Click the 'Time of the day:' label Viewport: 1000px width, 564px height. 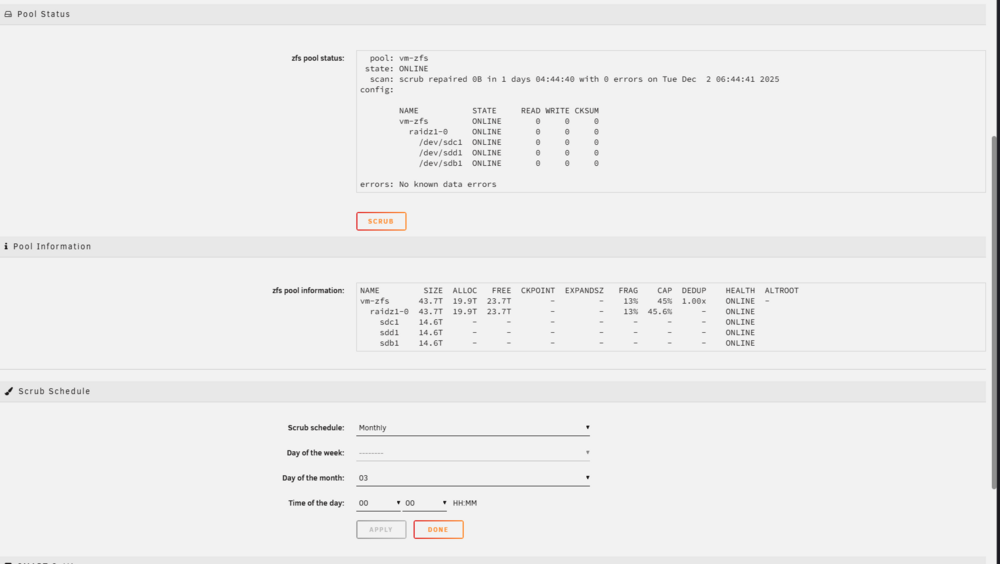coord(316,503)
